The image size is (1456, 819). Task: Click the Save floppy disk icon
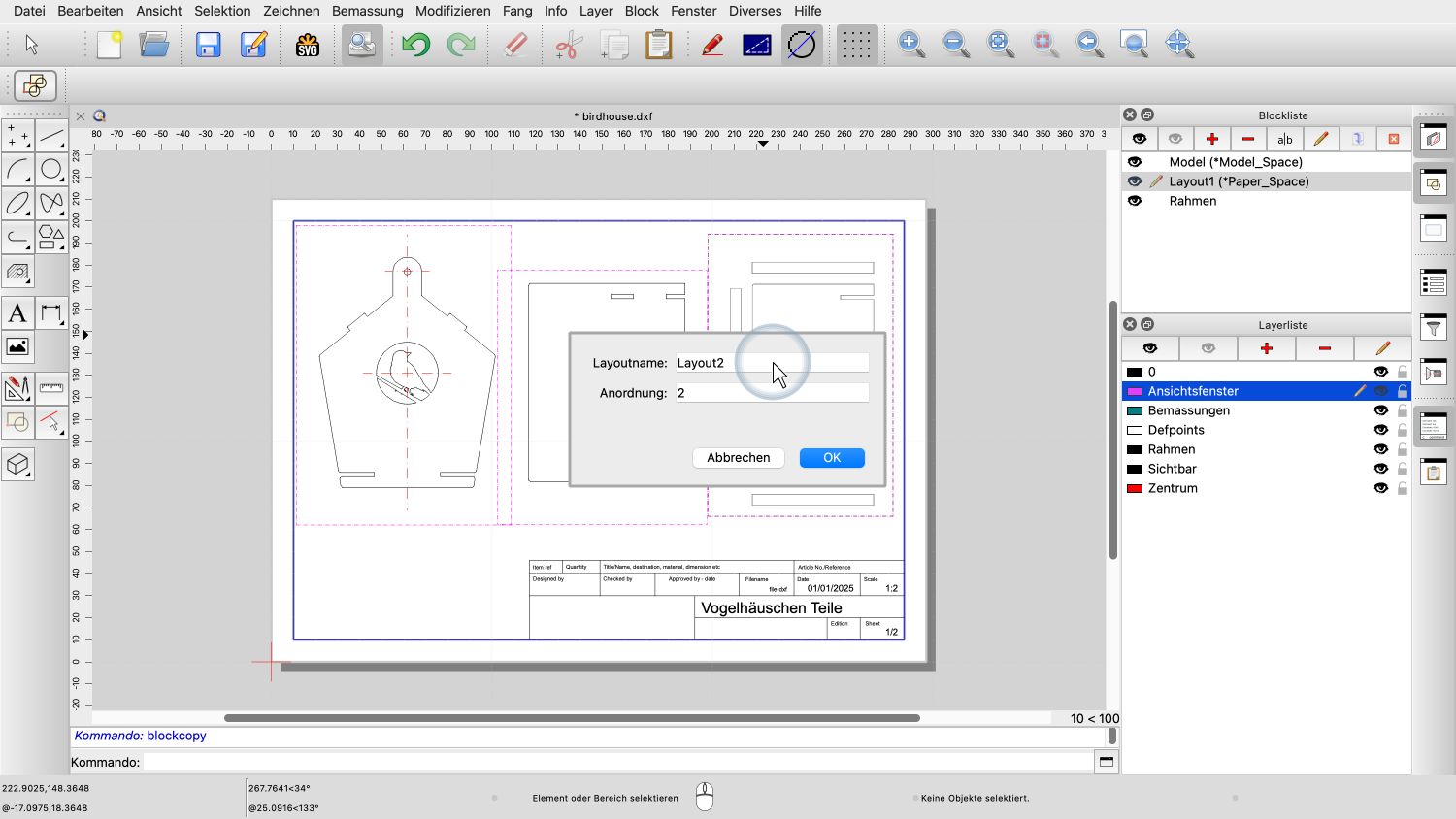pos(209,45)
